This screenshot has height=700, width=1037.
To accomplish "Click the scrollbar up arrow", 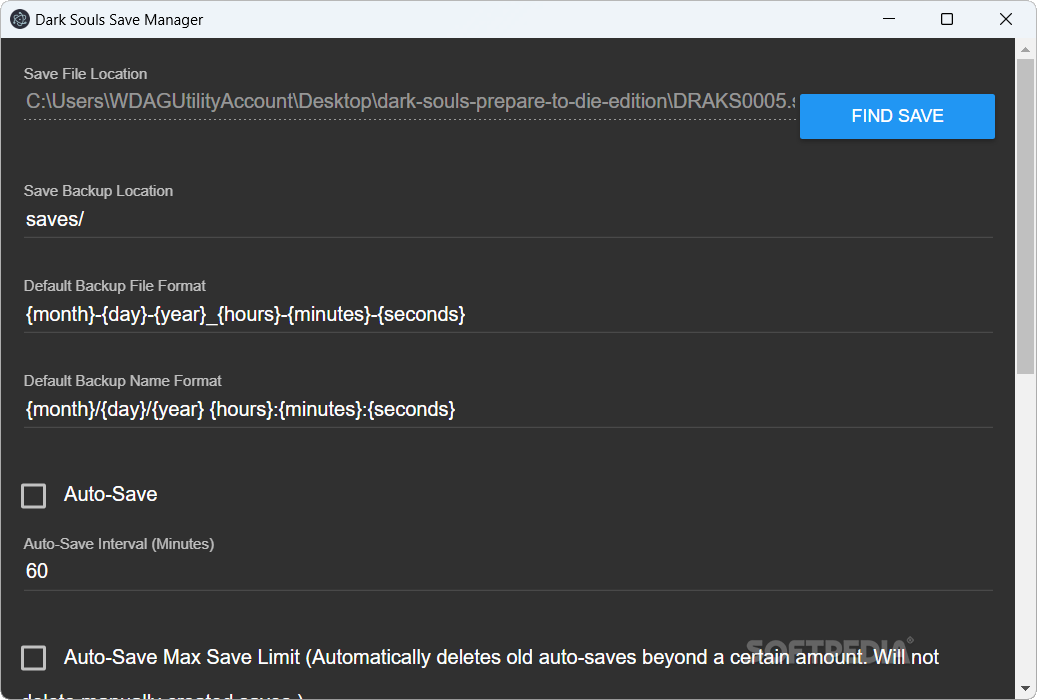I will click(1025, 50).
